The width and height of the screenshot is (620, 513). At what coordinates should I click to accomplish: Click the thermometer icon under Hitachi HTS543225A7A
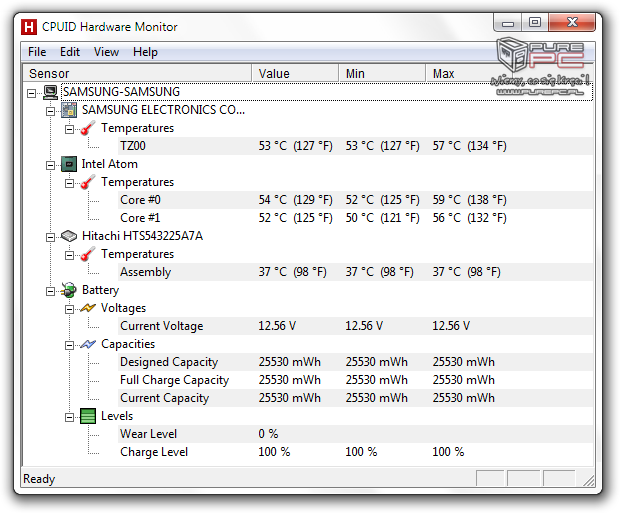(x=87, y=254)
